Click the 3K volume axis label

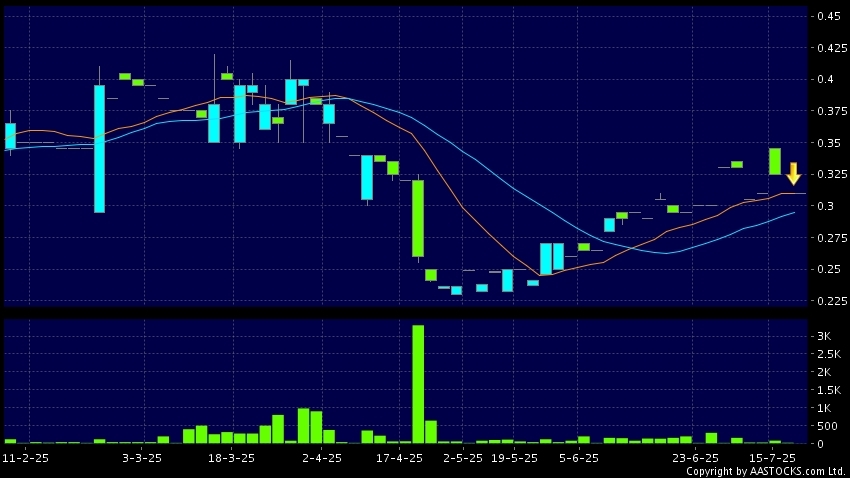click(x=824, y=336)
